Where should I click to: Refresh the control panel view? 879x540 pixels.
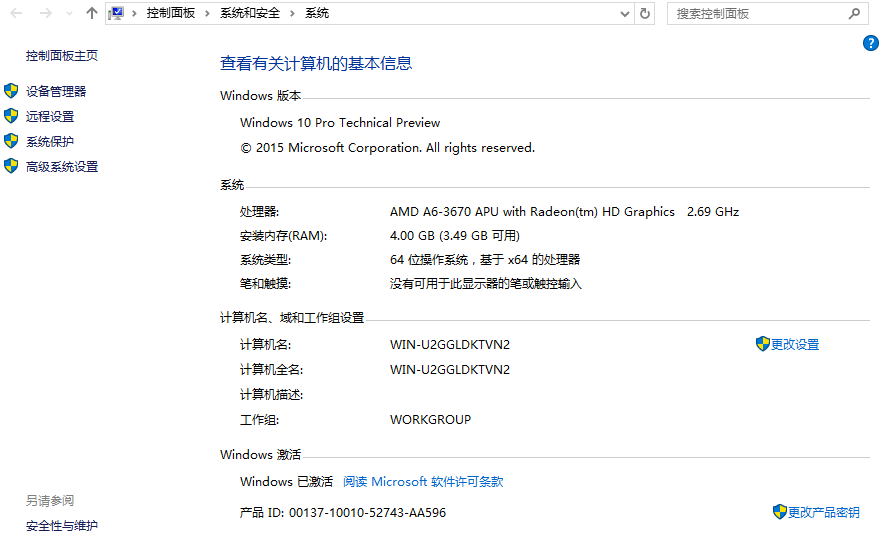[x=645, y=13]
